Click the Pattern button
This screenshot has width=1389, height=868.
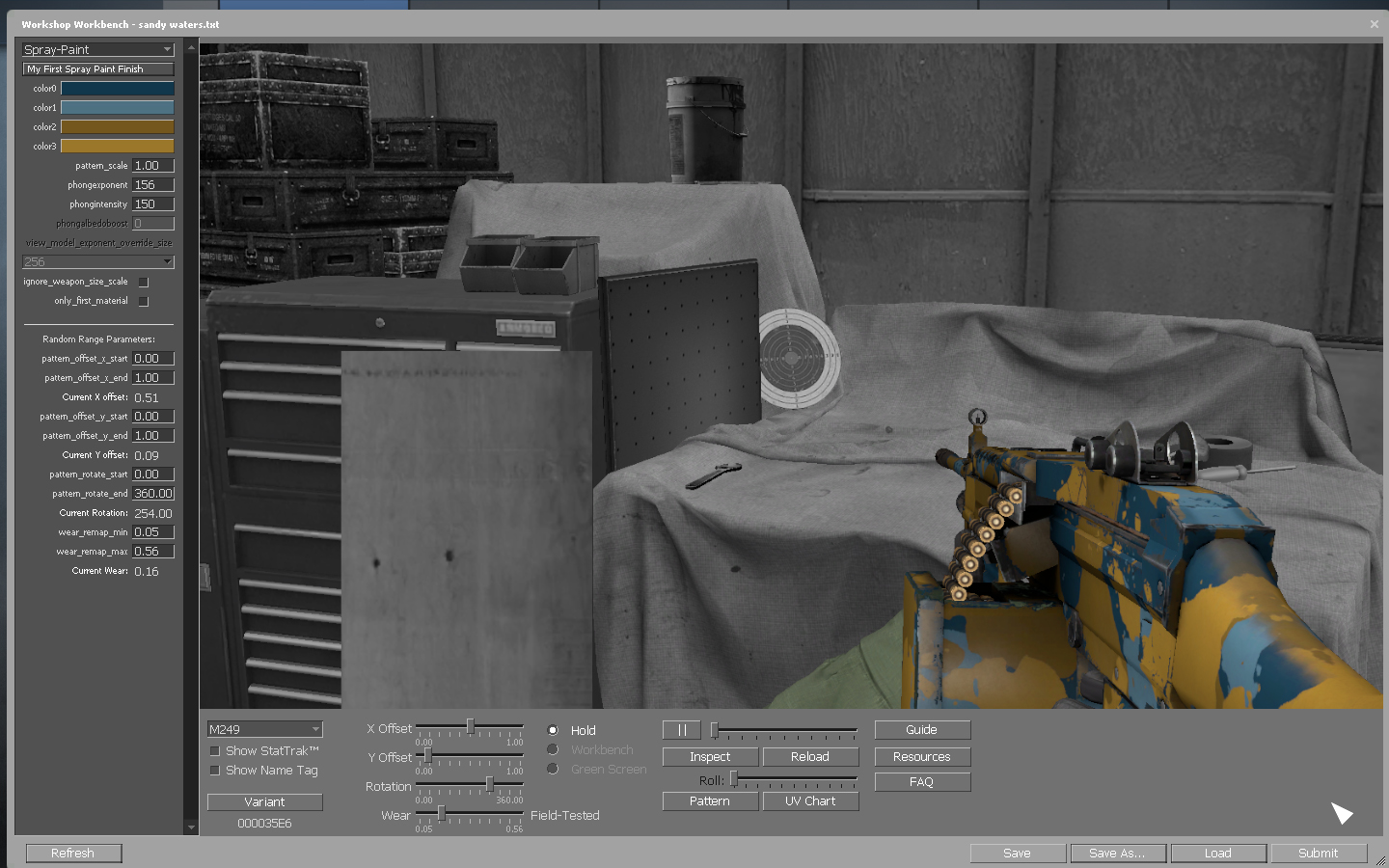(x=710, y=801)
